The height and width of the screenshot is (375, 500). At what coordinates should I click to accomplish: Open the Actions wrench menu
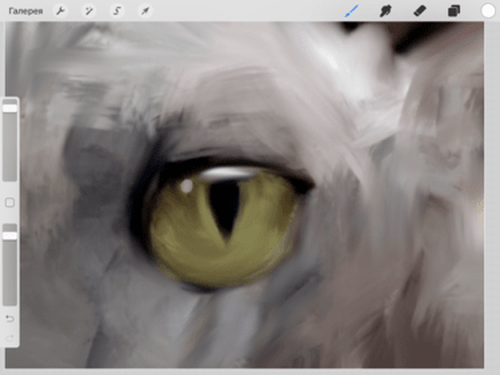click(x=60, y=11)
